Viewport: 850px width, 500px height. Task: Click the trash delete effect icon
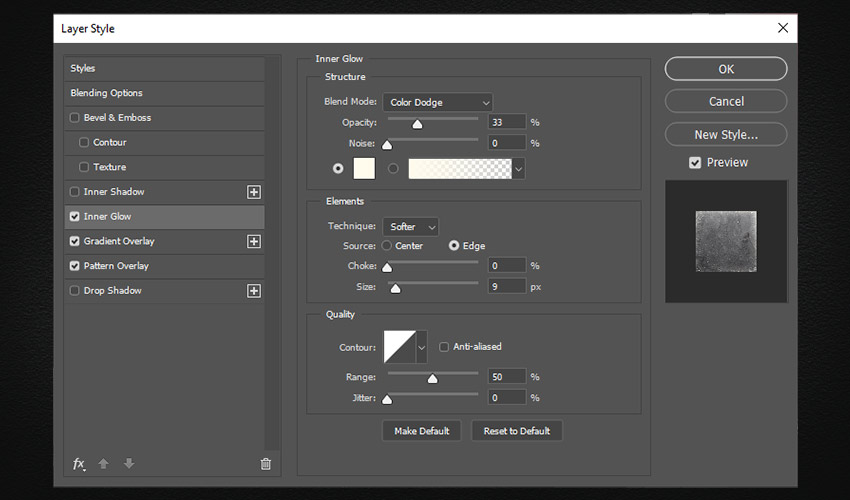click(265, 464)
